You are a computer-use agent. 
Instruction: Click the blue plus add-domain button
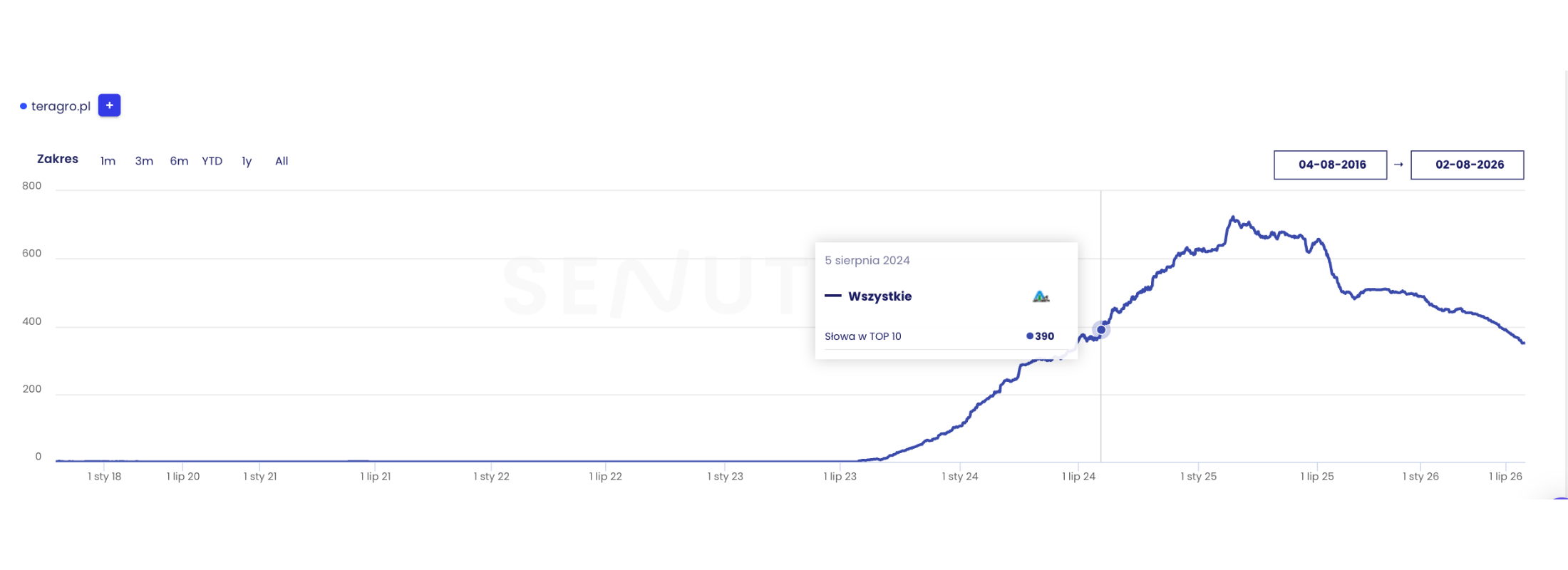[109, 105]
